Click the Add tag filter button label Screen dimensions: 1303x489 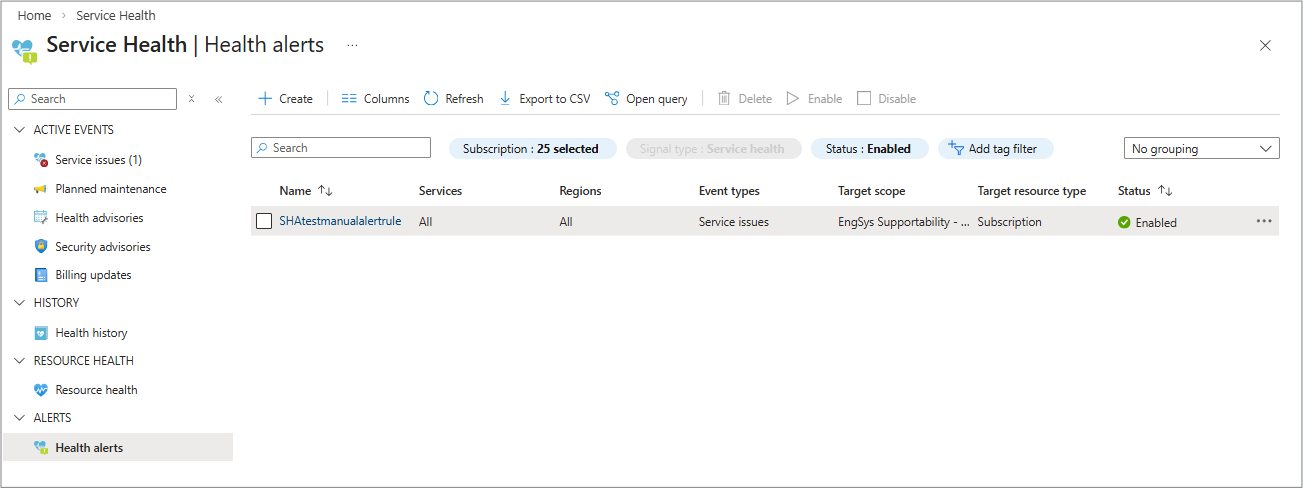click(x=1003, y=149)
